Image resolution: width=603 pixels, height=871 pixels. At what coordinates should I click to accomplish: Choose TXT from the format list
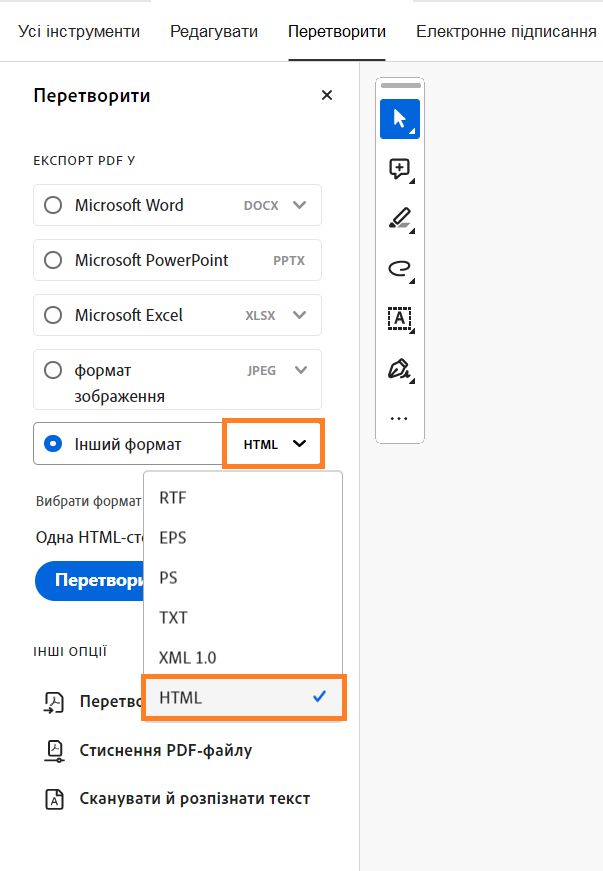[x=173, y=618]
